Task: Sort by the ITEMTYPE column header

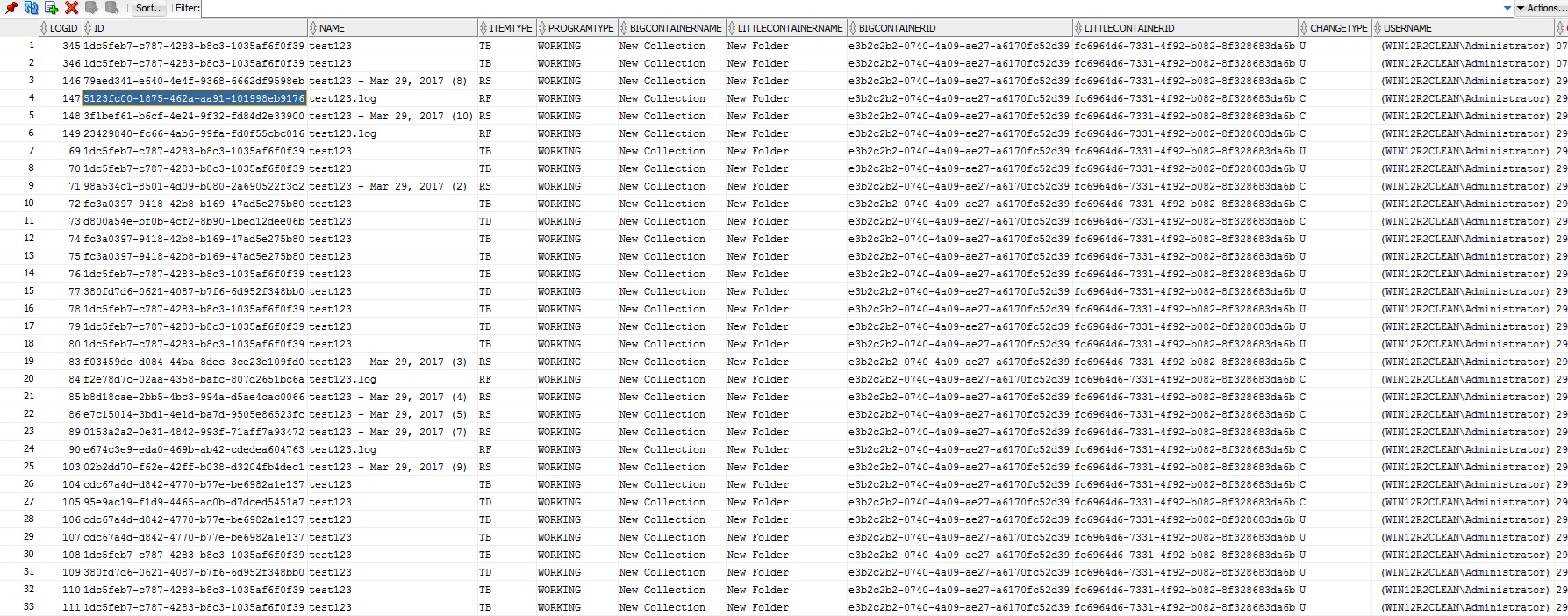Action: 506,28
